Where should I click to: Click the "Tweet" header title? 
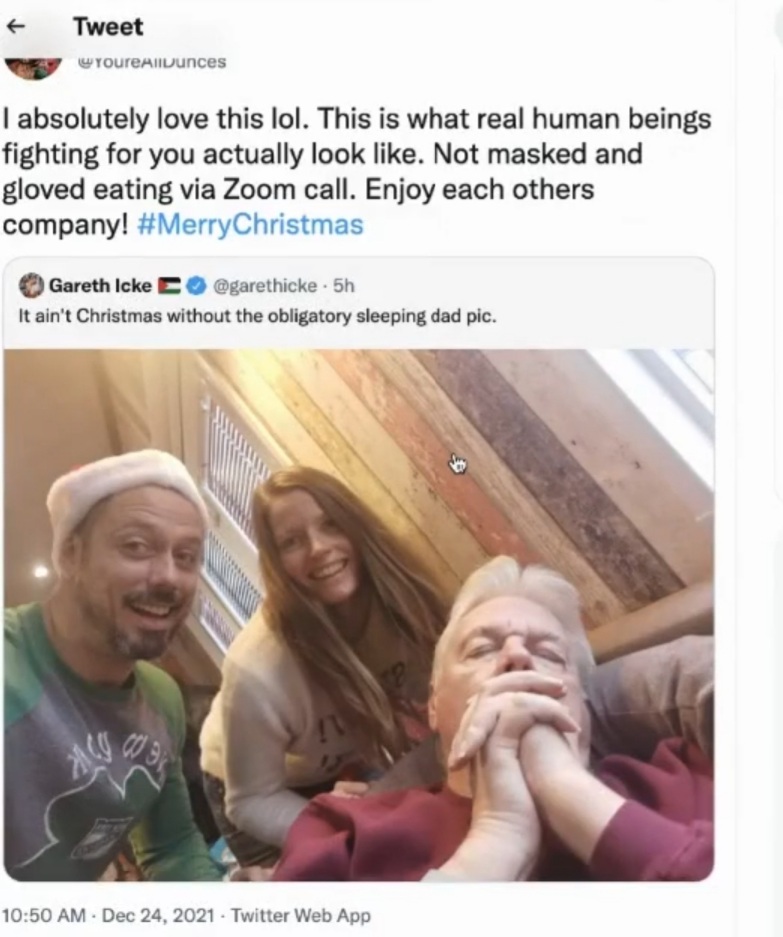point(108,27)
